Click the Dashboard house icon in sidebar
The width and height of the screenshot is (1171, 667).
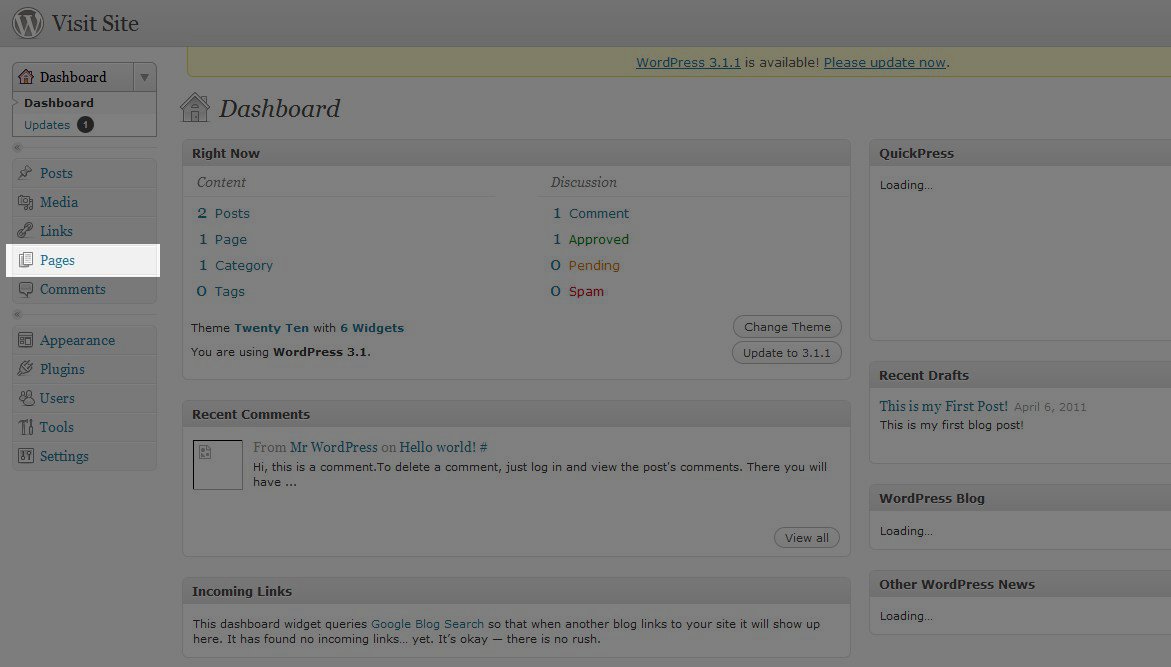click(x=26, y=77)
